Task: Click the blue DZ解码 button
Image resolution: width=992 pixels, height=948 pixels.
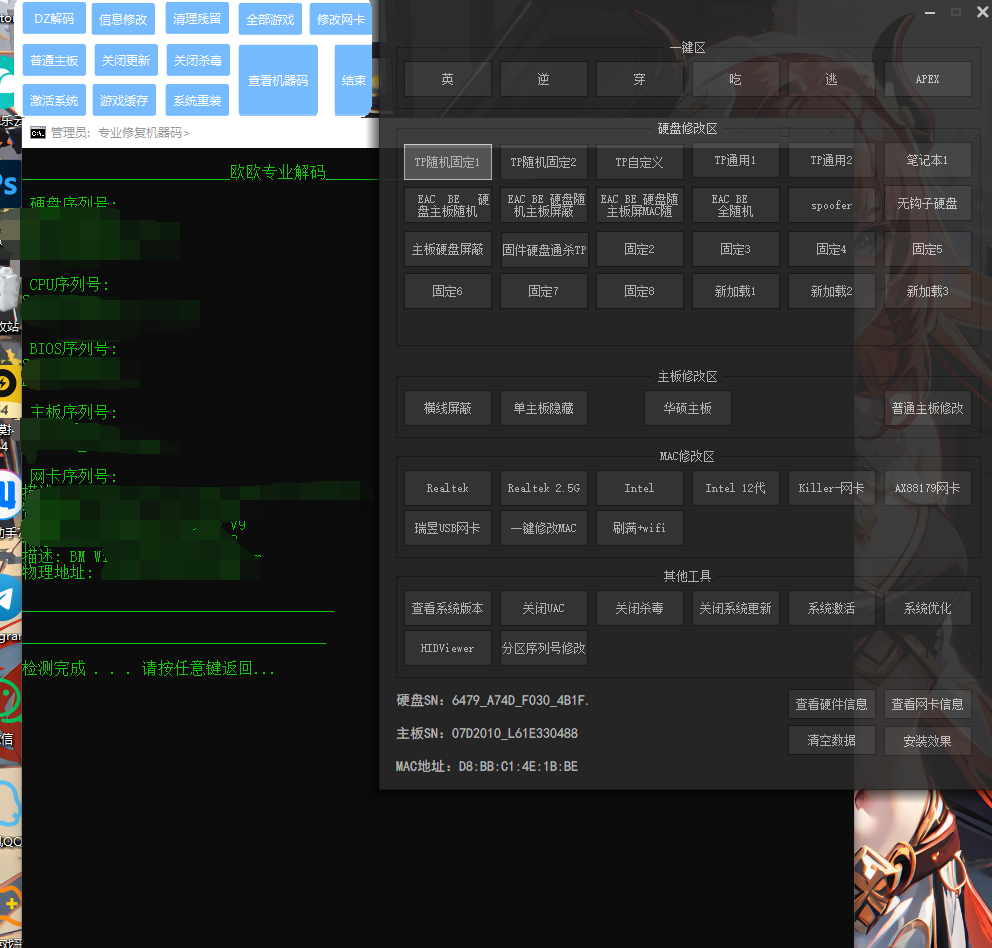Action: click(54, 19)
